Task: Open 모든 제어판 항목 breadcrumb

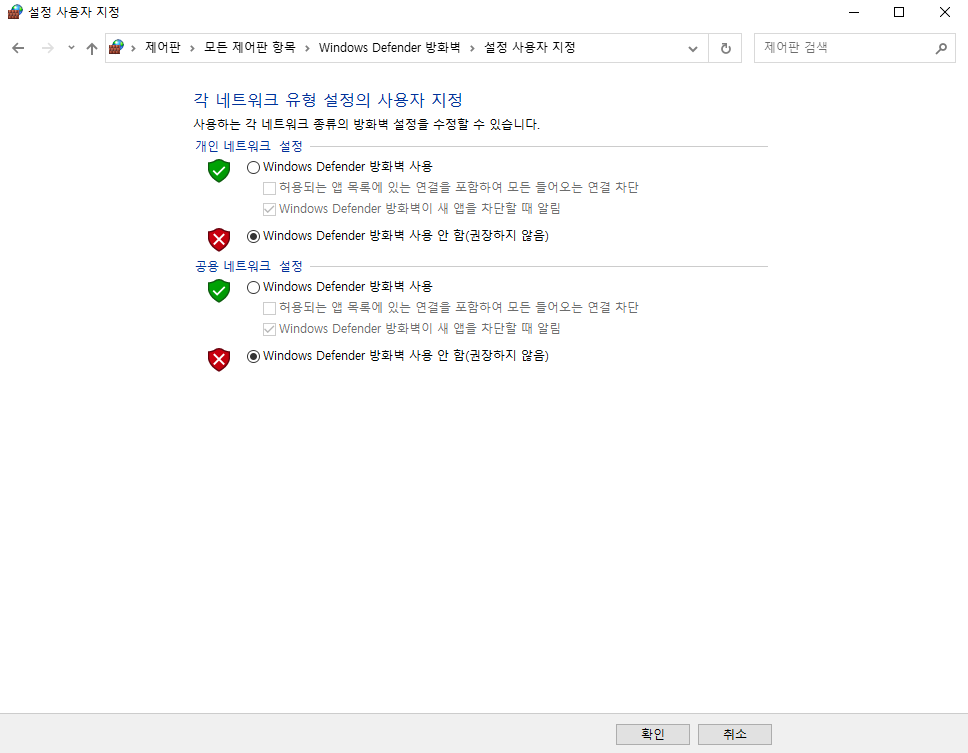Action: (250, 48)
